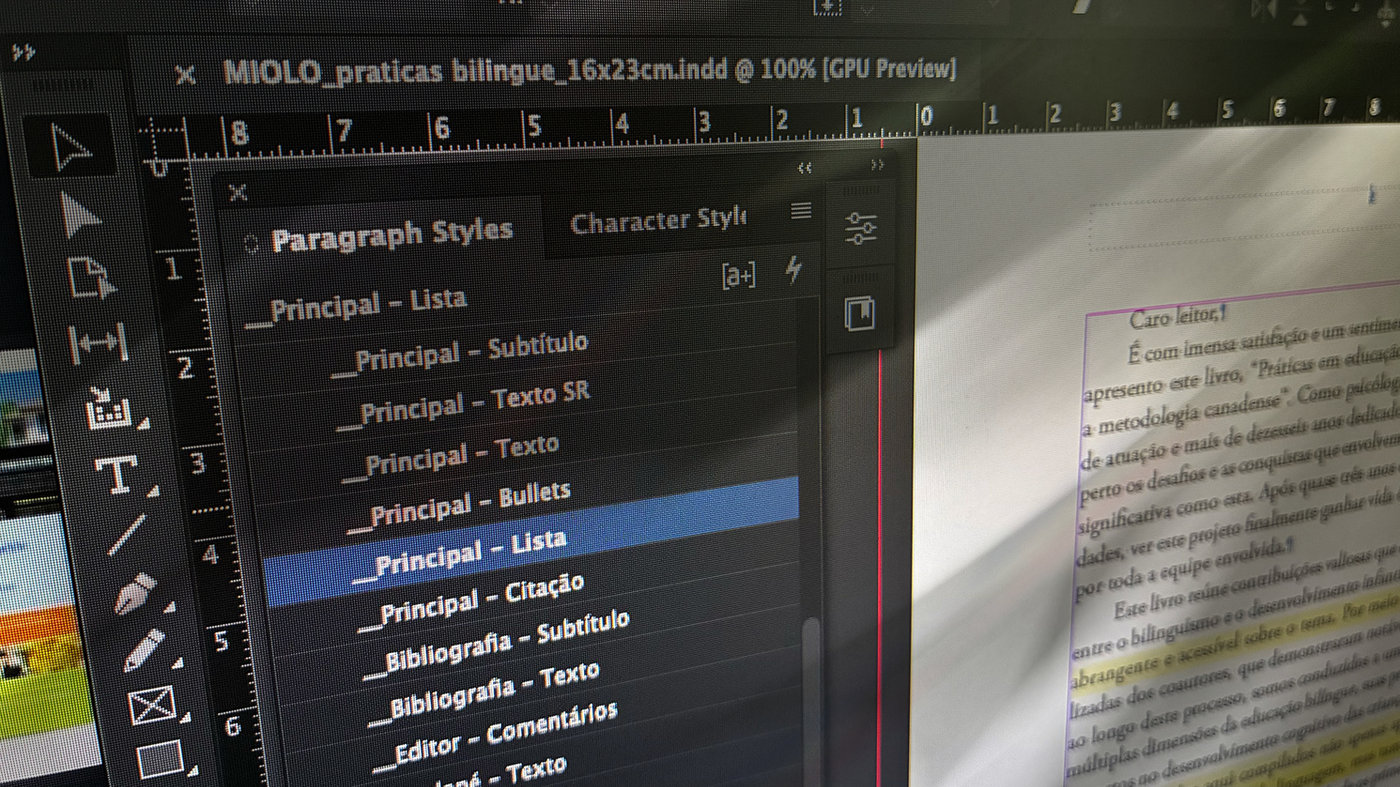Click the new style [a+] icon

pos(738,276)
